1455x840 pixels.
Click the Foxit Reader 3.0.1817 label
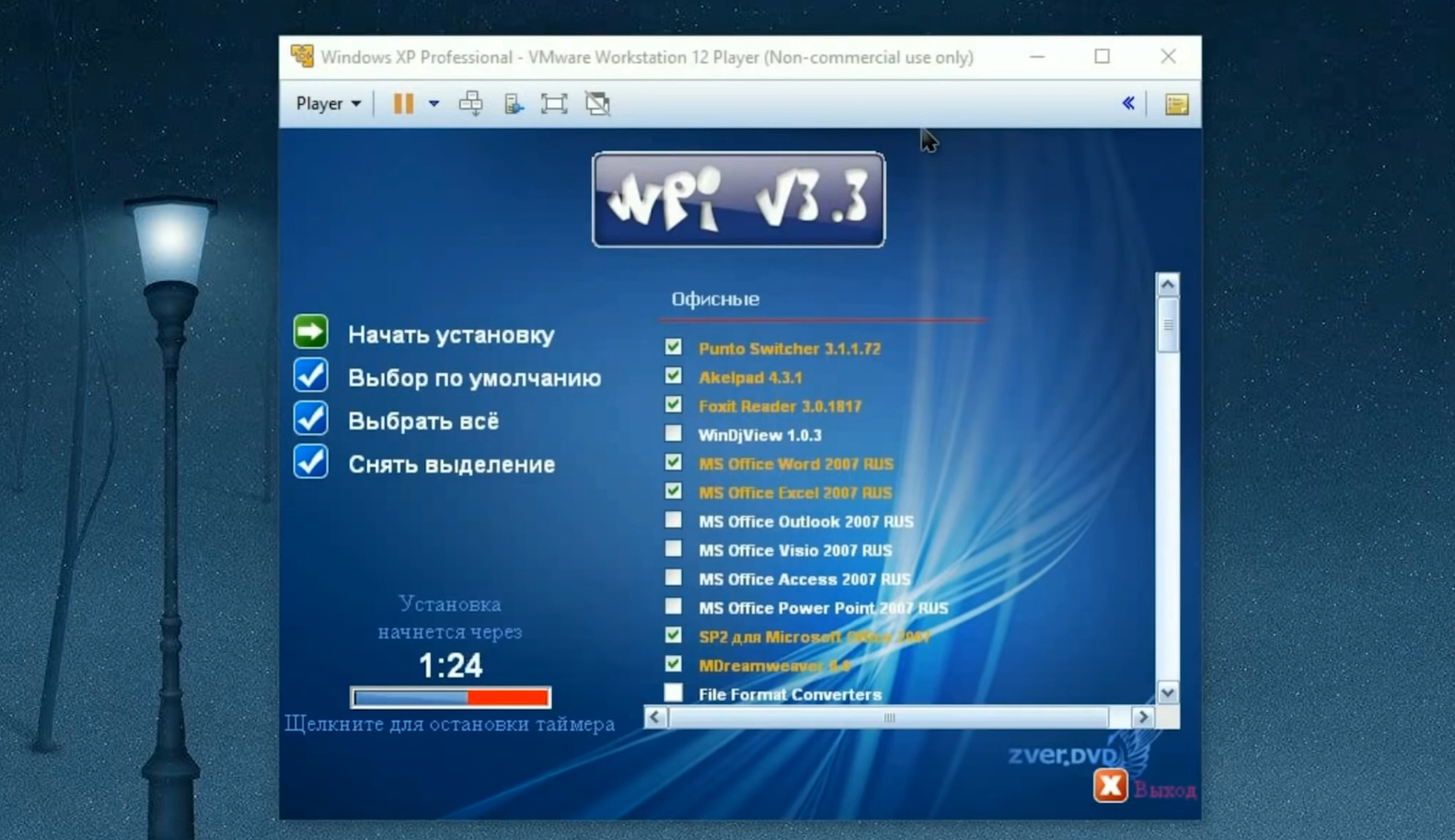tap(780, 406)
